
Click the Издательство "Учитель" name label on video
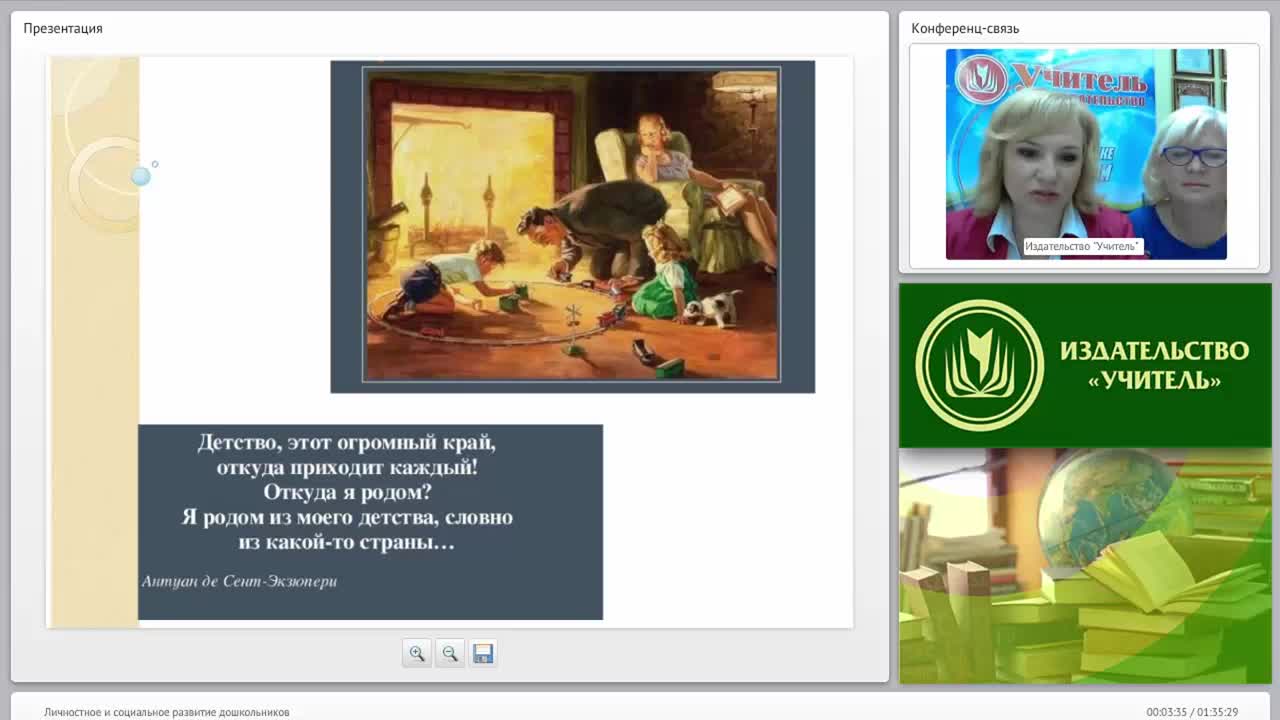[x=1082, y=246]
